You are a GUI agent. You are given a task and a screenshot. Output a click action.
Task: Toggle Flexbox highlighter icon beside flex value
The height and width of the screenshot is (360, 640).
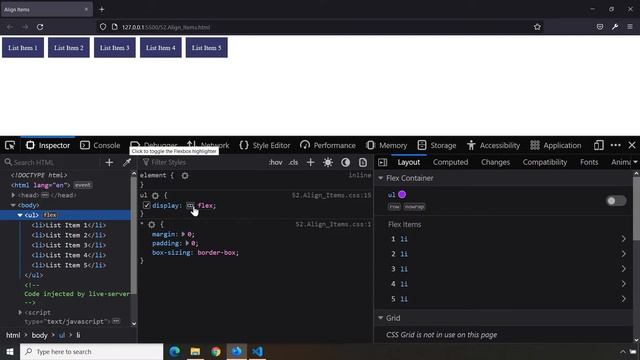(x=190, y=206)
